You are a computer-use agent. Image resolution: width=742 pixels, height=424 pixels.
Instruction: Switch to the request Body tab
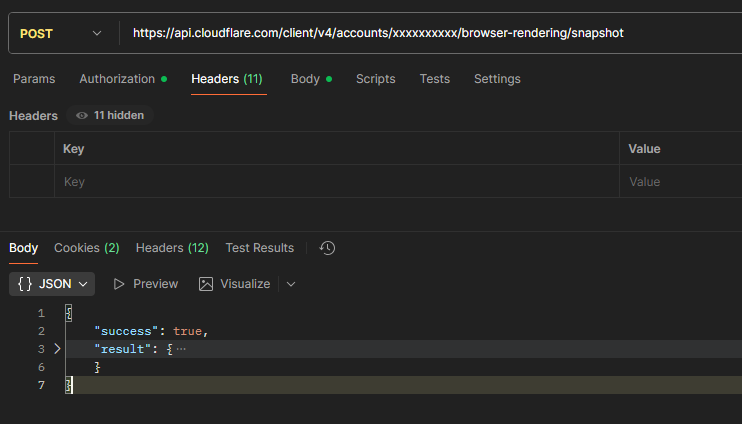[x=305, y=79]
